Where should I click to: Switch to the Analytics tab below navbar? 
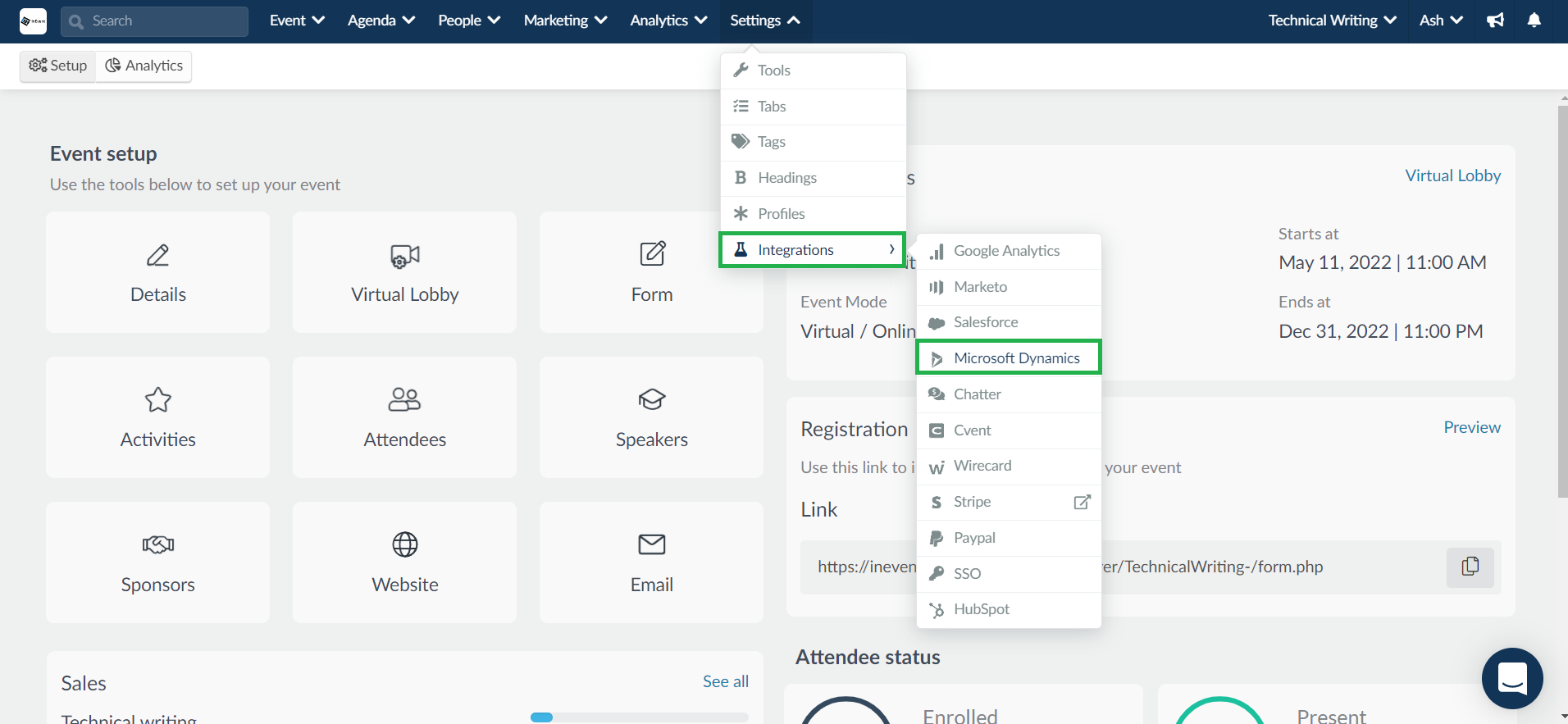tap(144, 66)
